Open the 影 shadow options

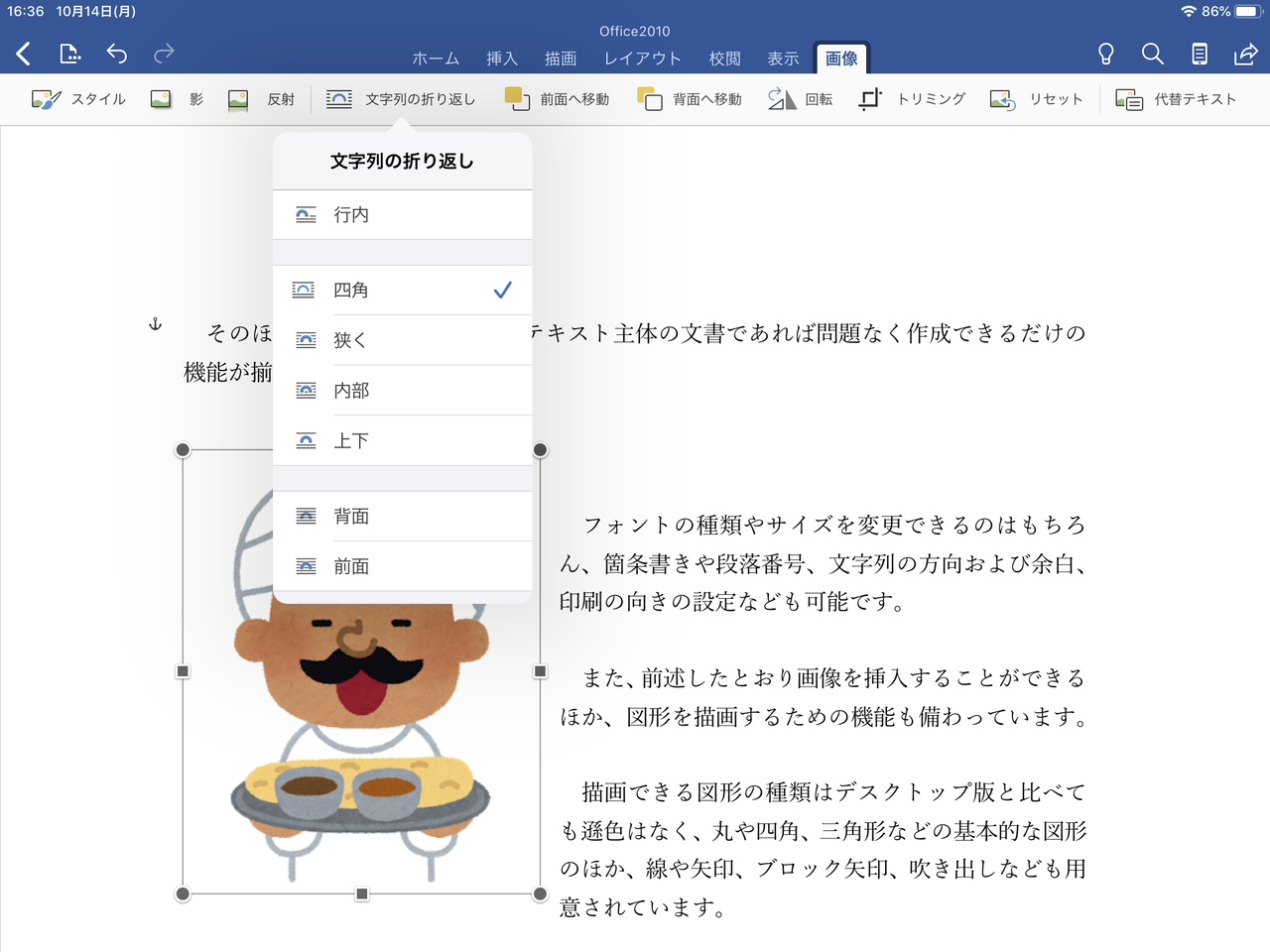point(177,99)
